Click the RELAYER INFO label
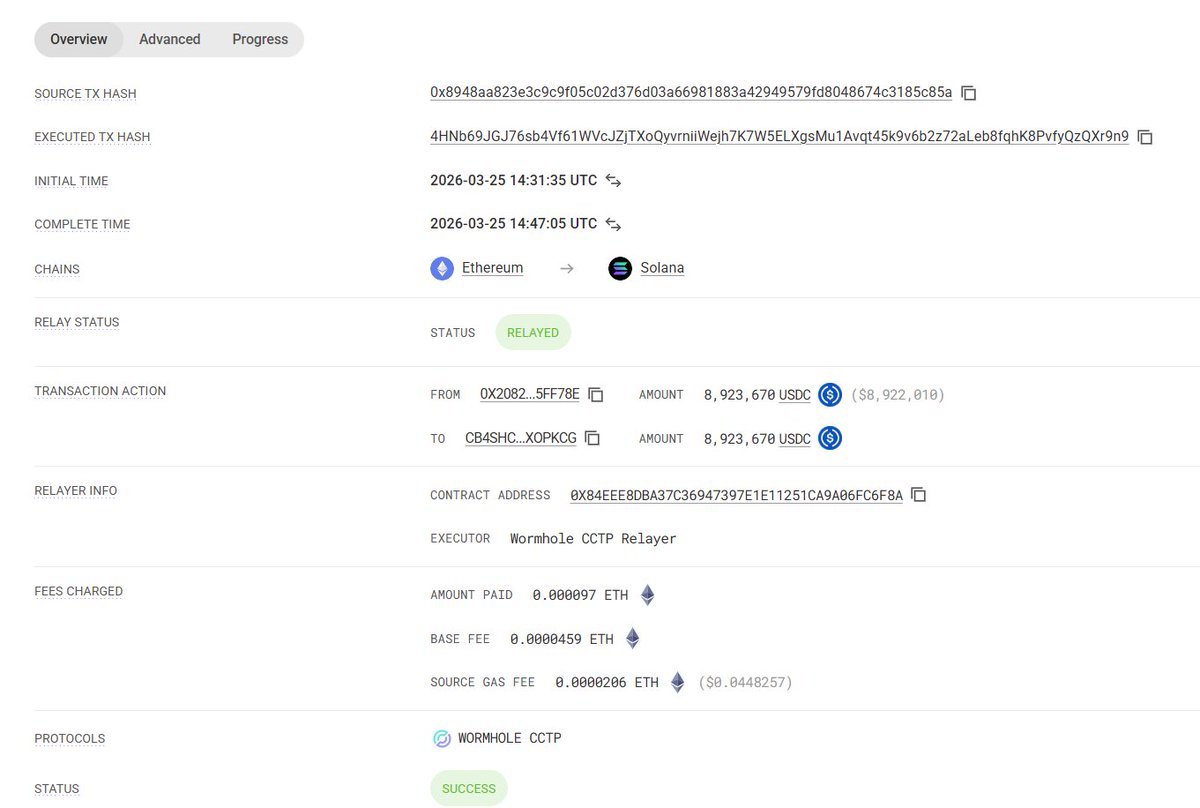 coord(76,491)
